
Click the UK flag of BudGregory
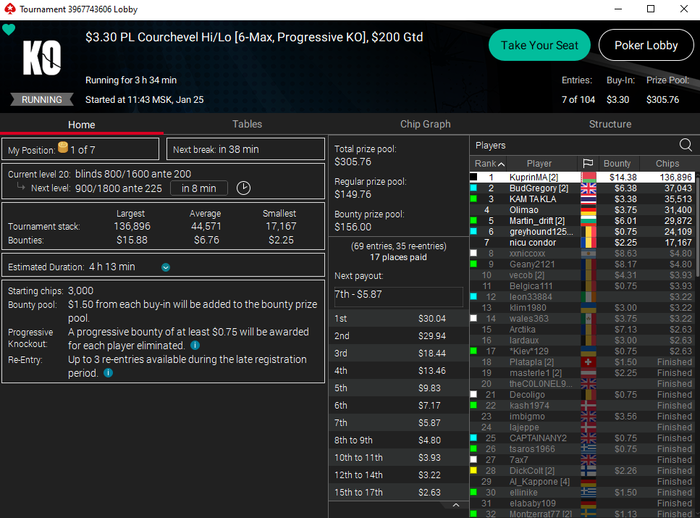click(x=588, y=188)
